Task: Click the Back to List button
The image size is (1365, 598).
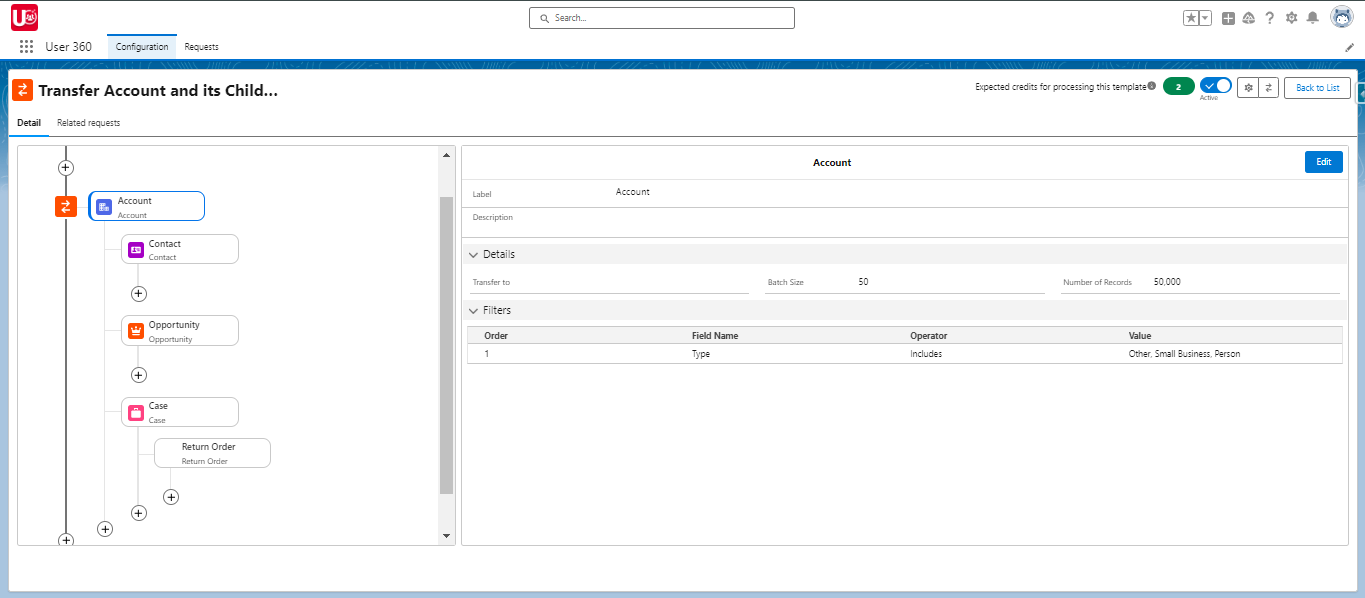Action: point(1317,88)
